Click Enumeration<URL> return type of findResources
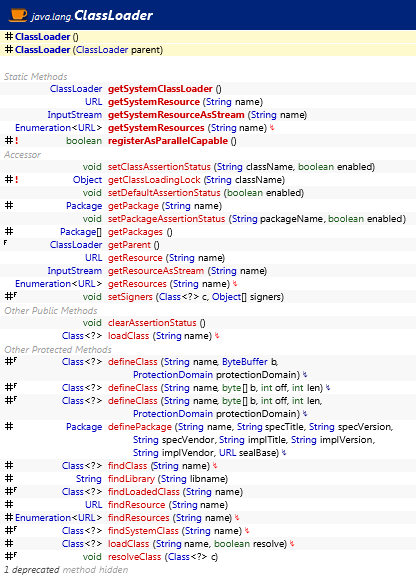 (x=58, y=518)
